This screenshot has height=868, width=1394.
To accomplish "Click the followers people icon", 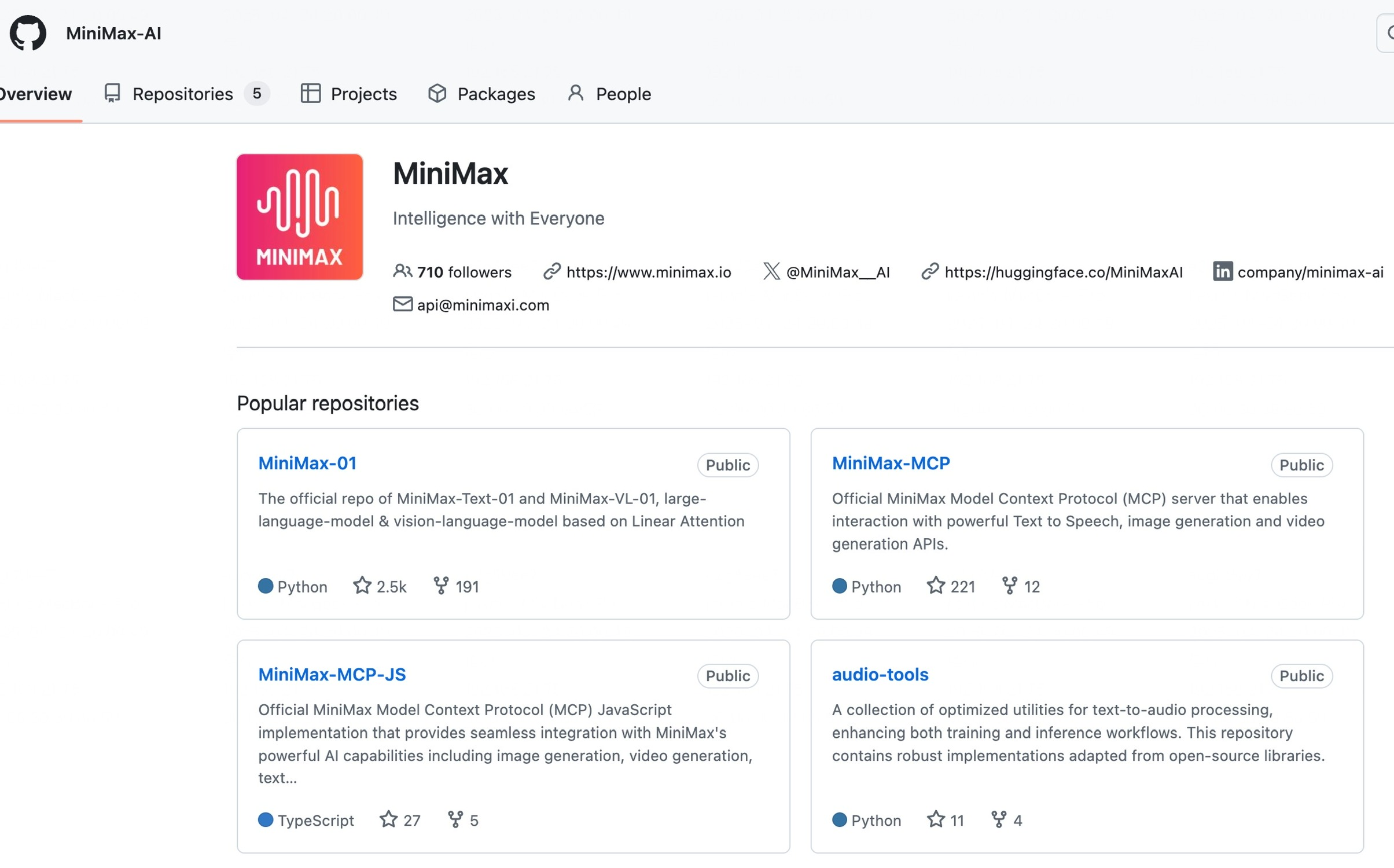I will (403, 271).
